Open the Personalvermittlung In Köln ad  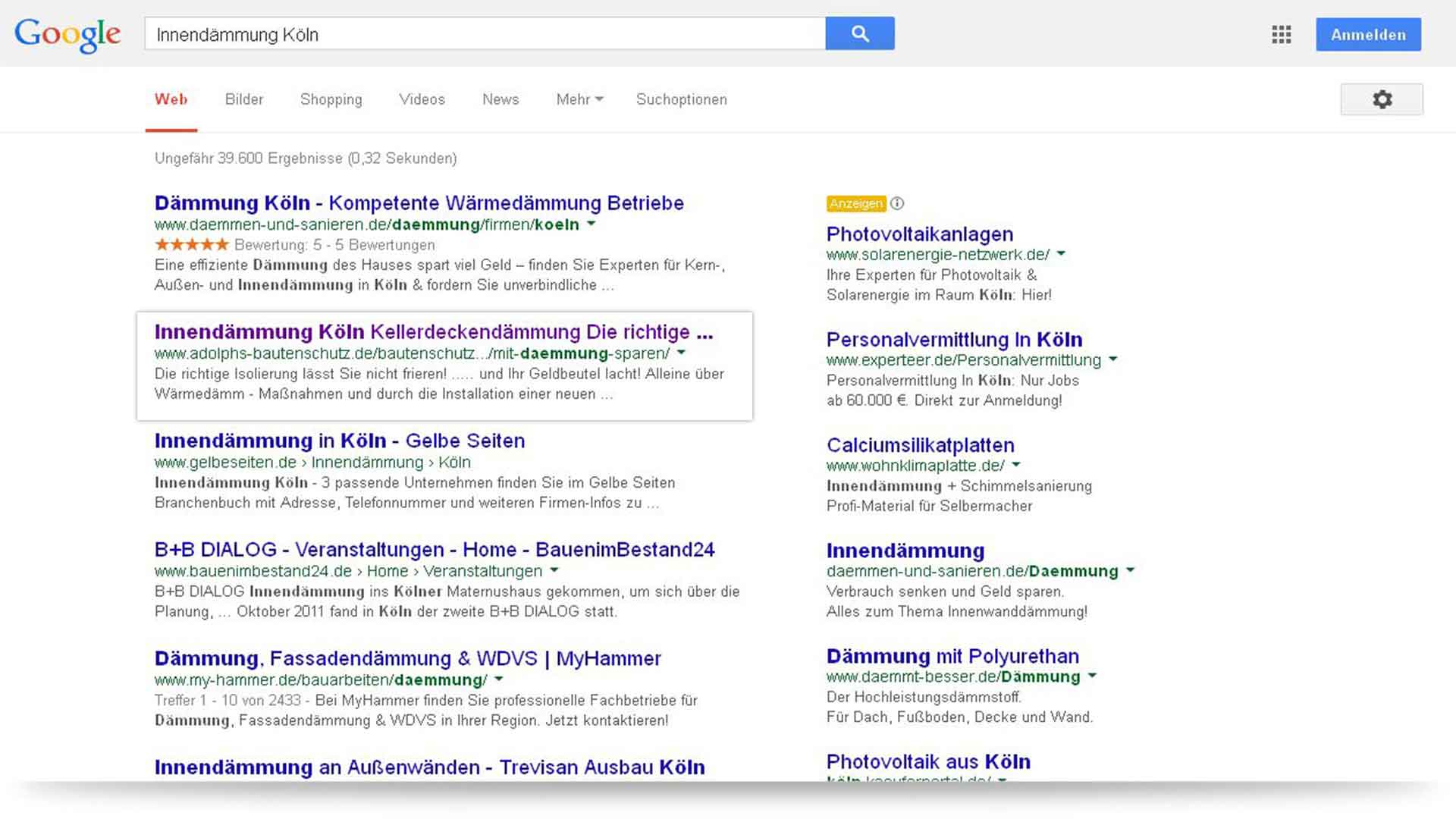(955, 339)
